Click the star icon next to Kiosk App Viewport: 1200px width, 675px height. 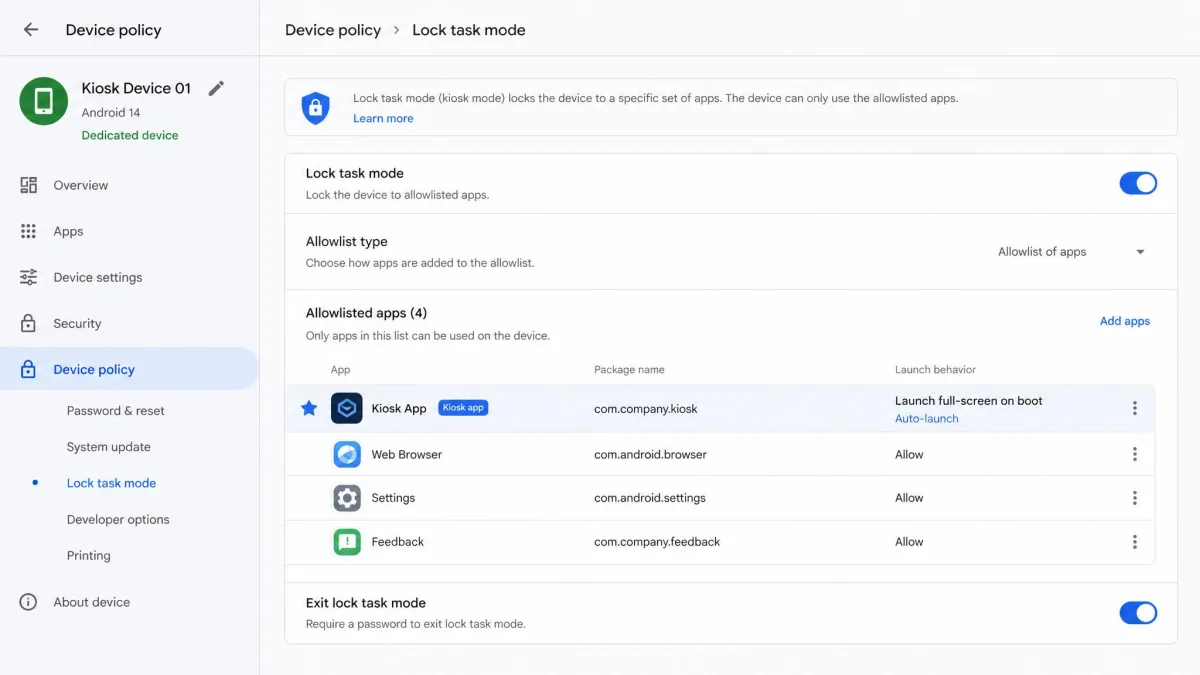pyautogui.click(x=309, y=408)
